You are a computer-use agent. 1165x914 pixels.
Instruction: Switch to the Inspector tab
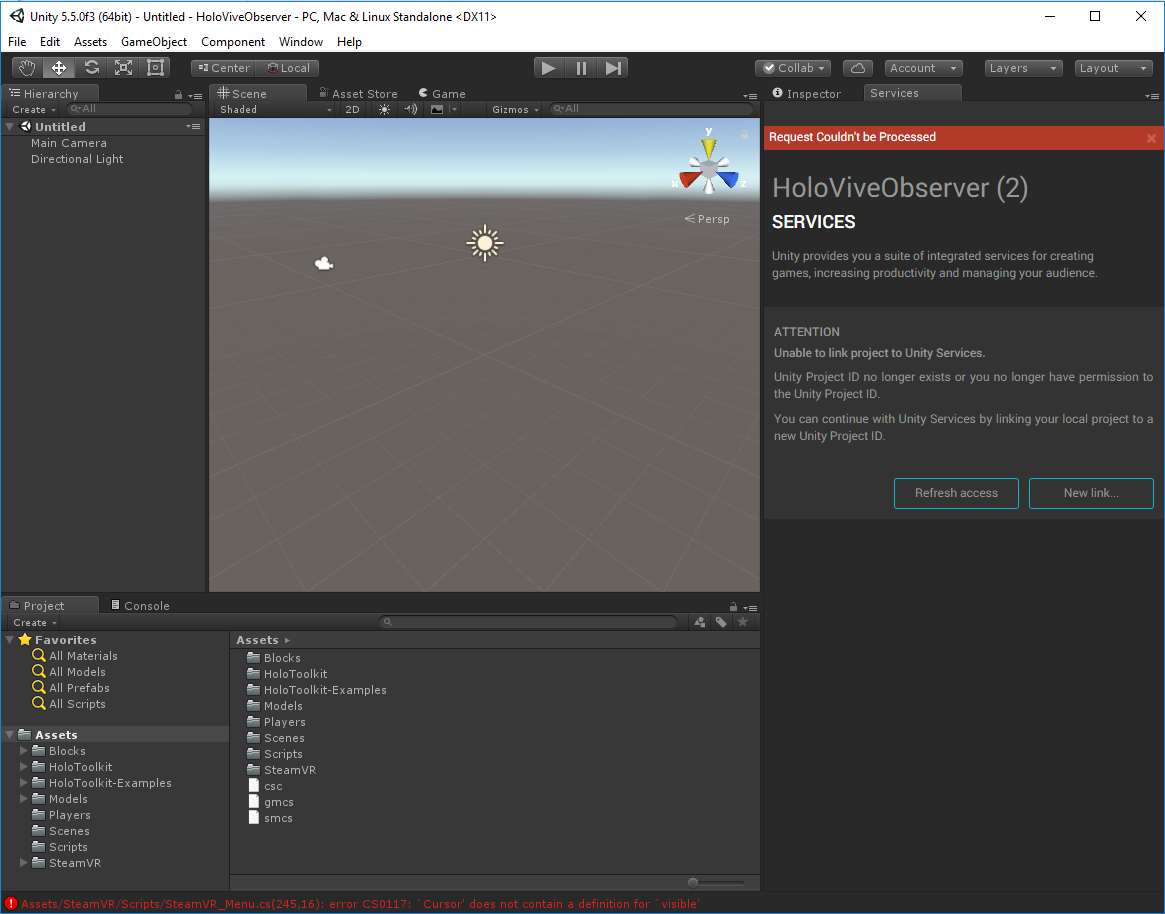pyautogui.click(x=807, y=94)
